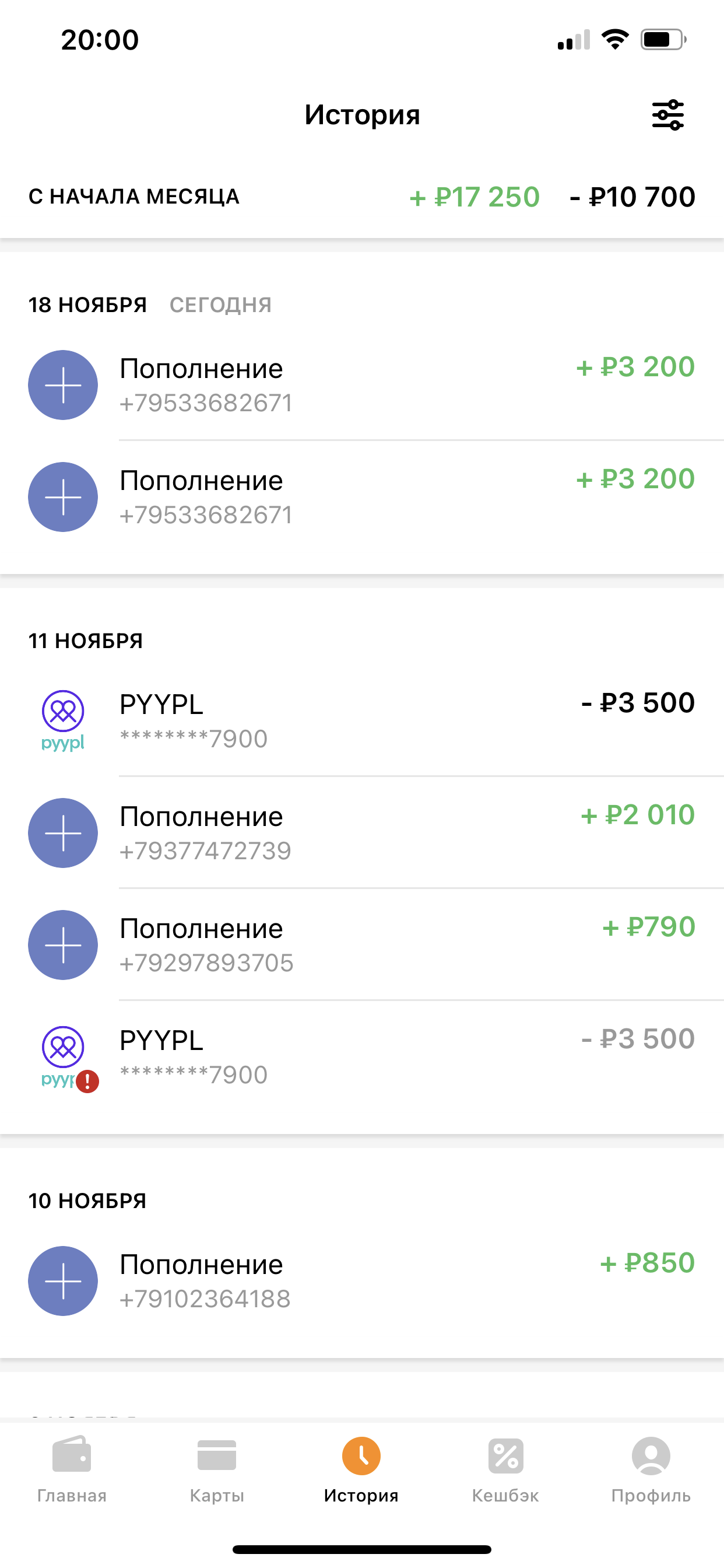Tap the plus icon for +₽790 top-up
Image resolution: width=724 pixels, height=1568 pixels.
tap(63, 944)
